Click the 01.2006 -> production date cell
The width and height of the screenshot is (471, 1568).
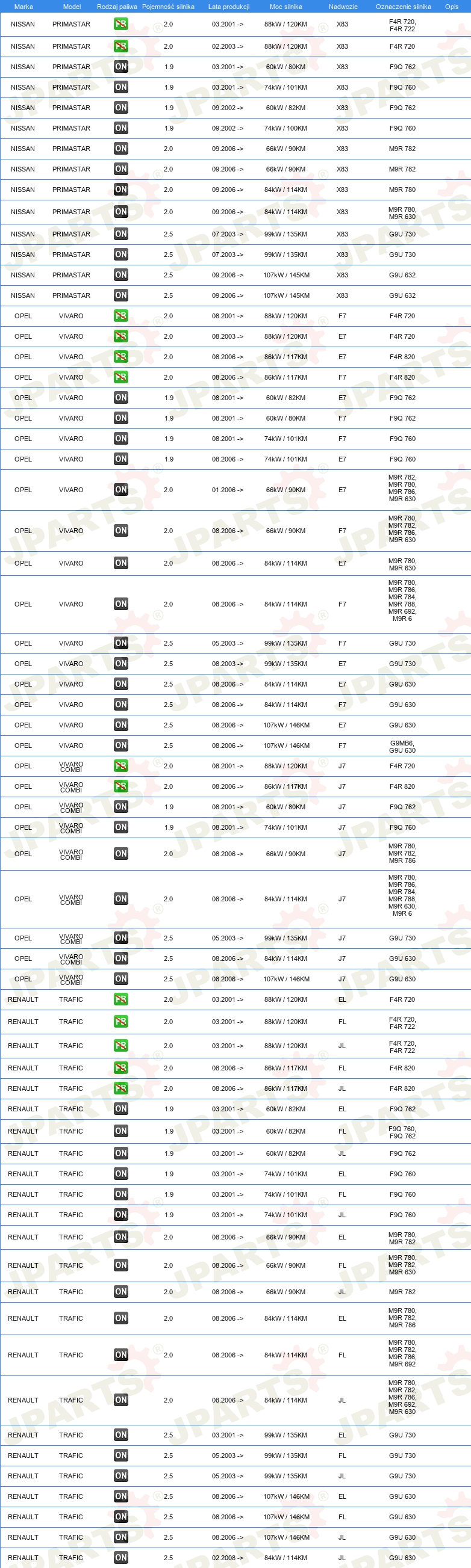click(227, 490)
